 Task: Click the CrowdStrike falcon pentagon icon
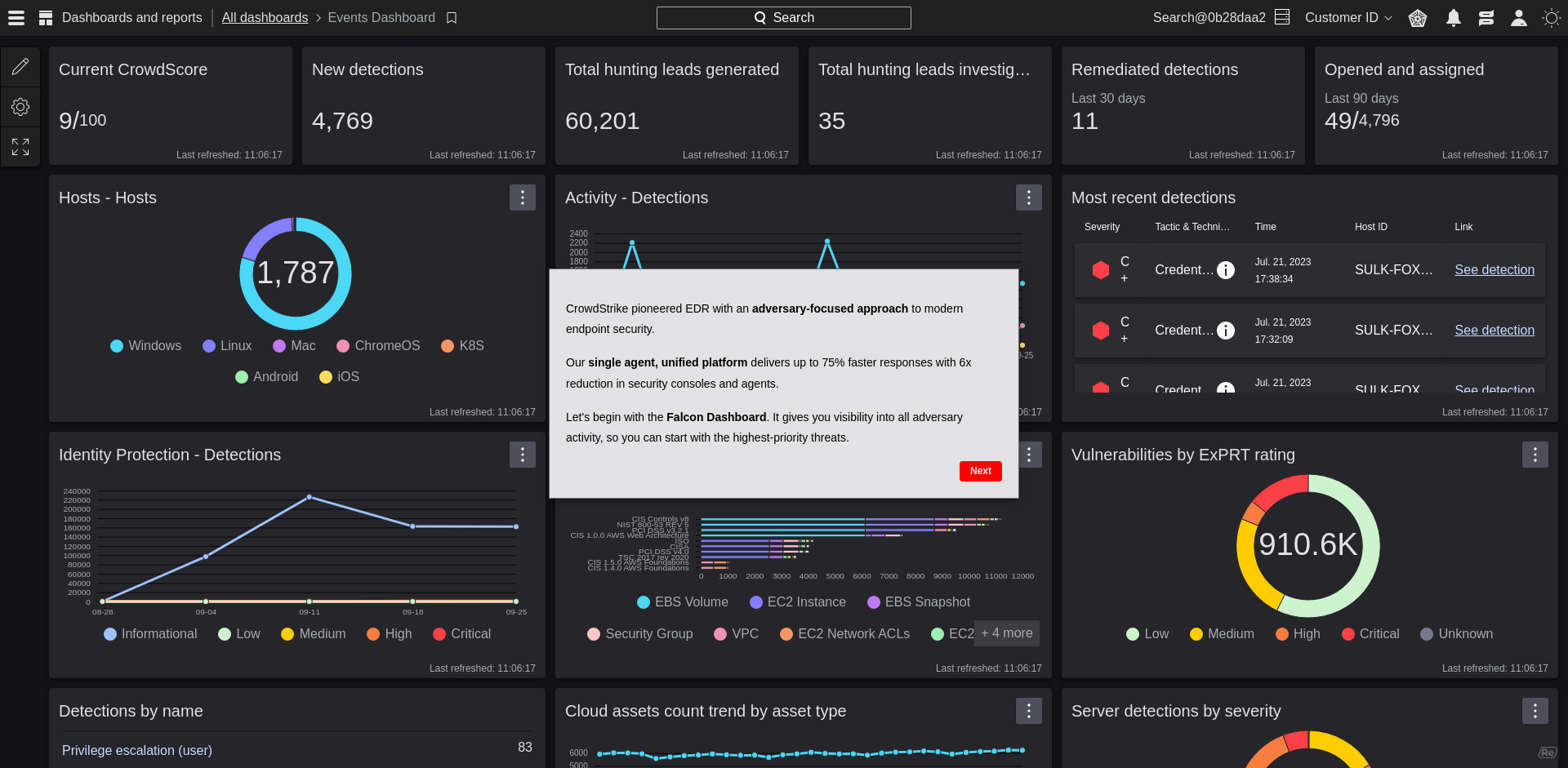tap(1418, 17)
